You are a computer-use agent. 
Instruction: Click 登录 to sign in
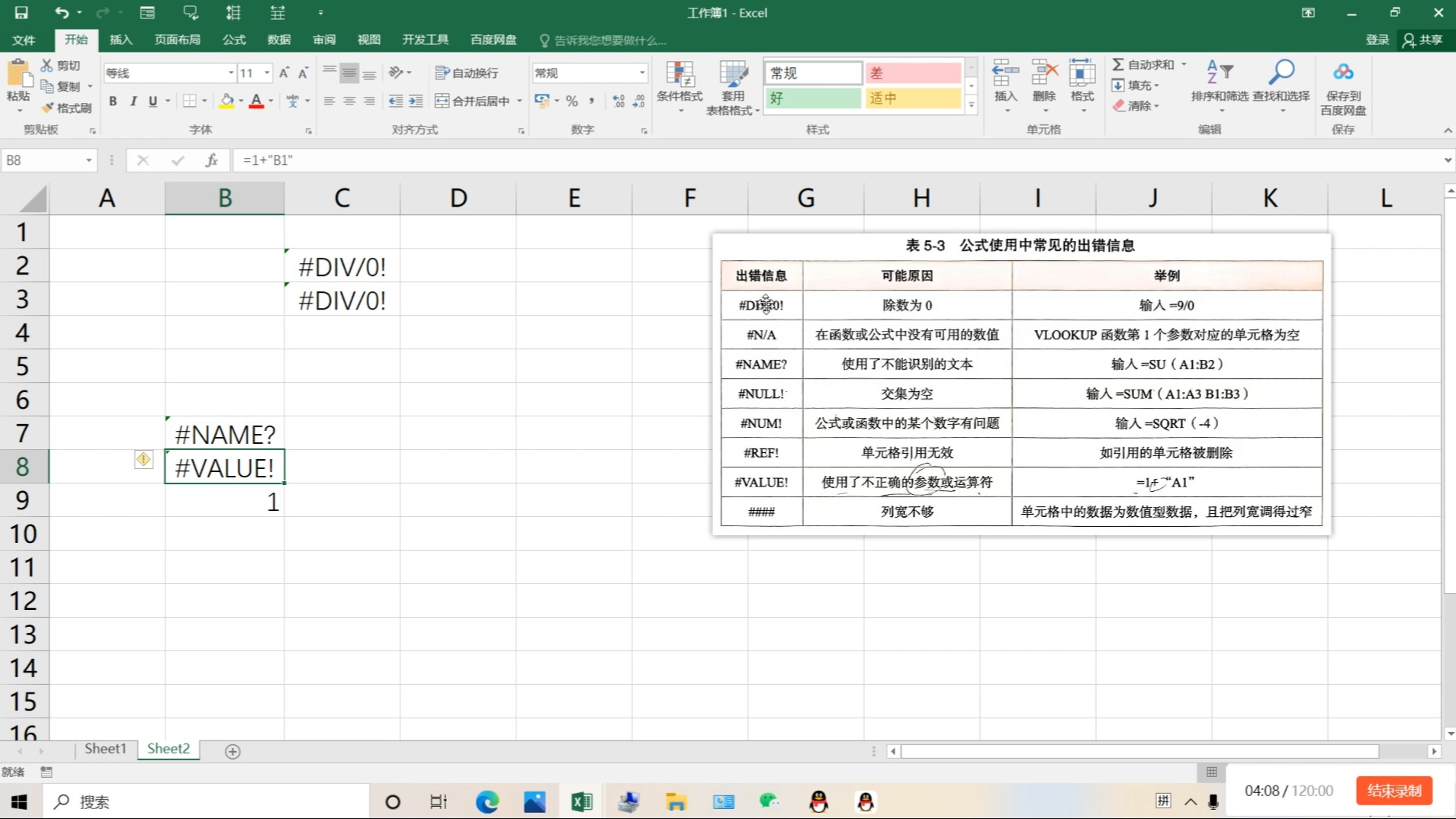[x=1377, y=40]
